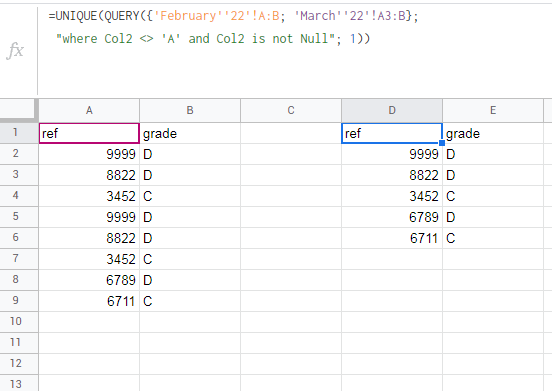Click cell A2 with value 9999
This screenshot has width=552, height=391.
click(89, 154)
